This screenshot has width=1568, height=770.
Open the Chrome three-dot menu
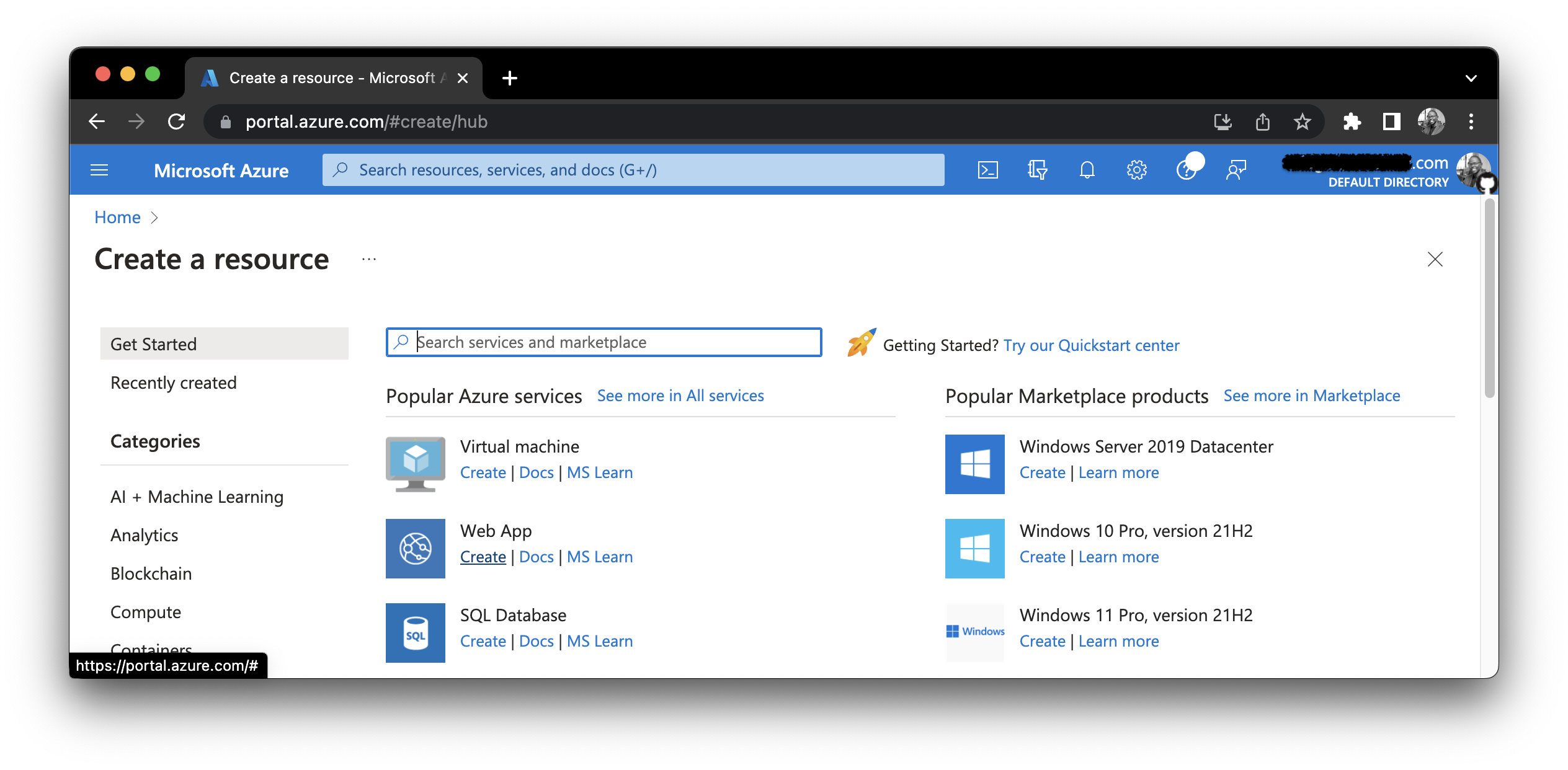point(1471,122)
